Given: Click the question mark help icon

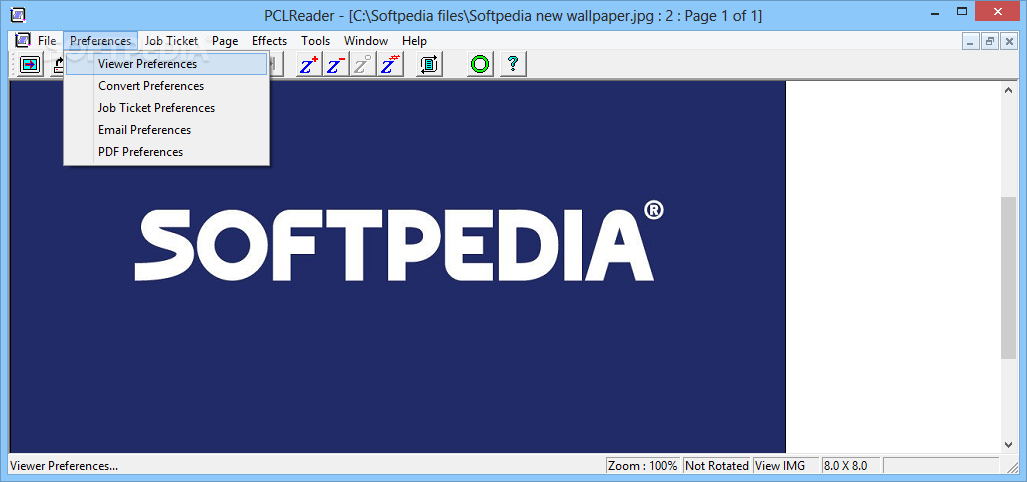Looking at the screenshot, I should point(514,64).
